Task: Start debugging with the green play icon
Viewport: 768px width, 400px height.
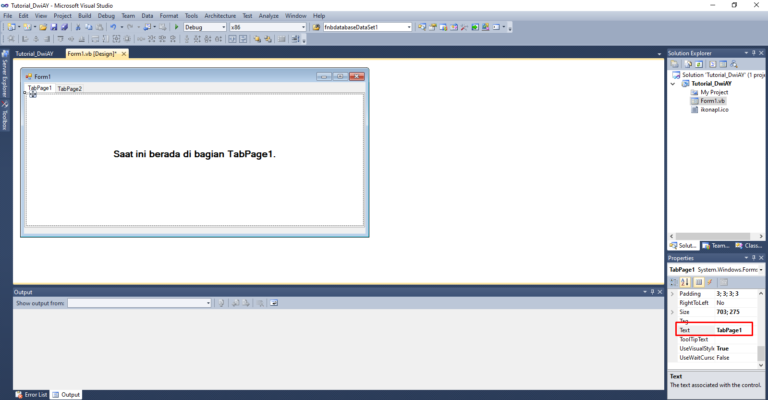Action: 176,27
